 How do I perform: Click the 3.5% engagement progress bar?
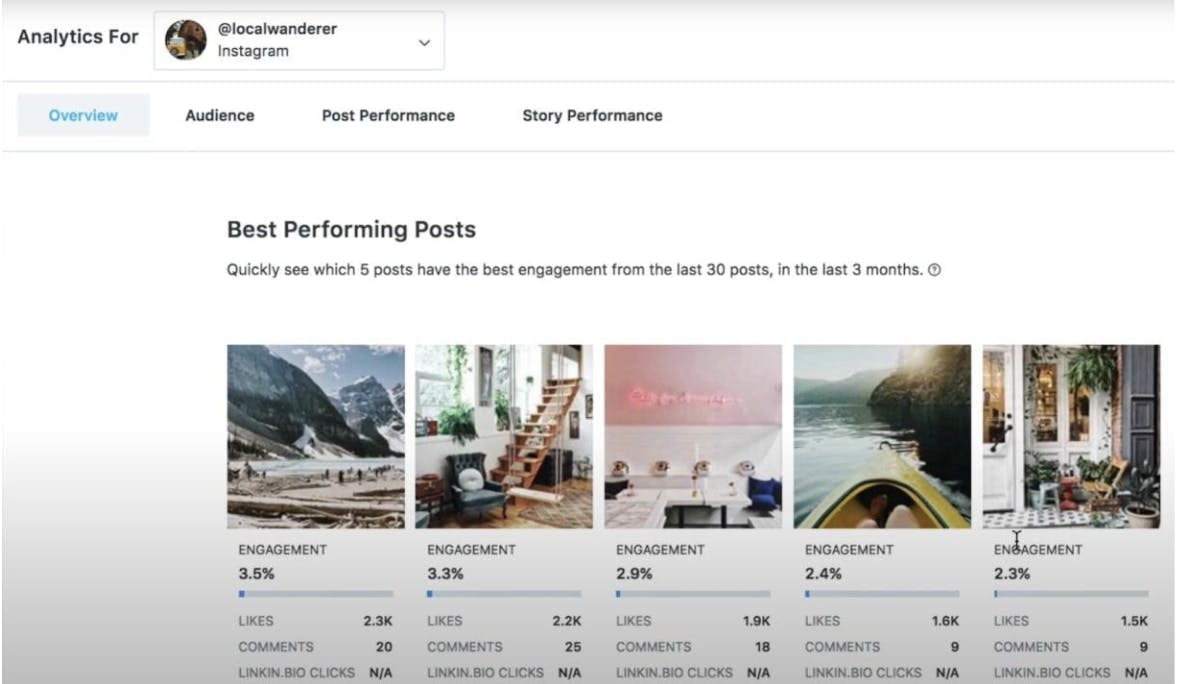[316, 594]
